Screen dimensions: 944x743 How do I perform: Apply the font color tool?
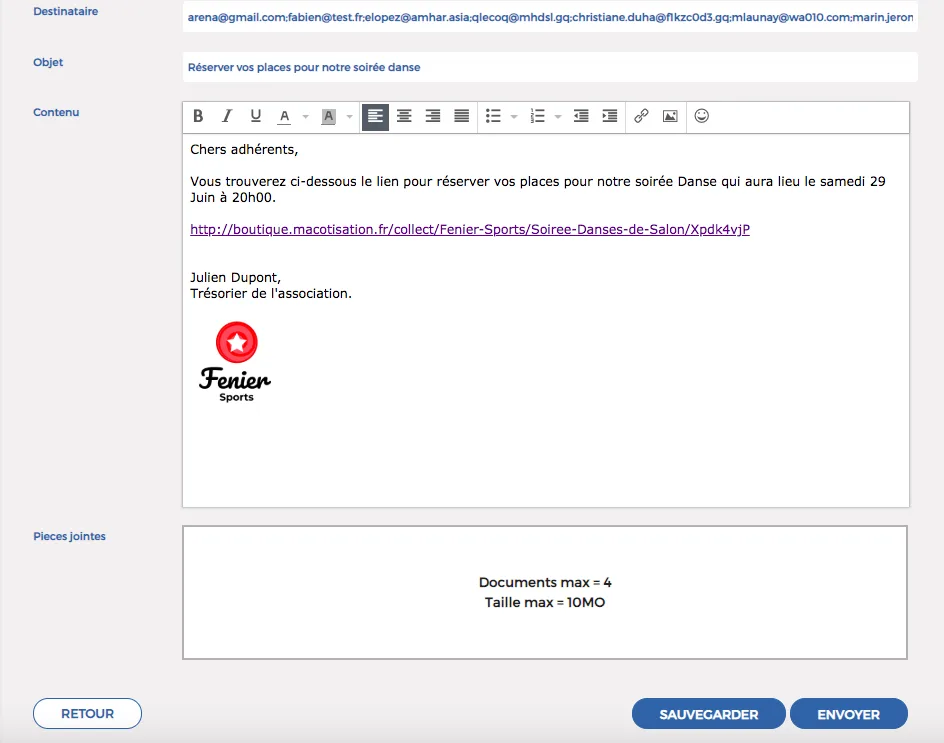(285, 116)
